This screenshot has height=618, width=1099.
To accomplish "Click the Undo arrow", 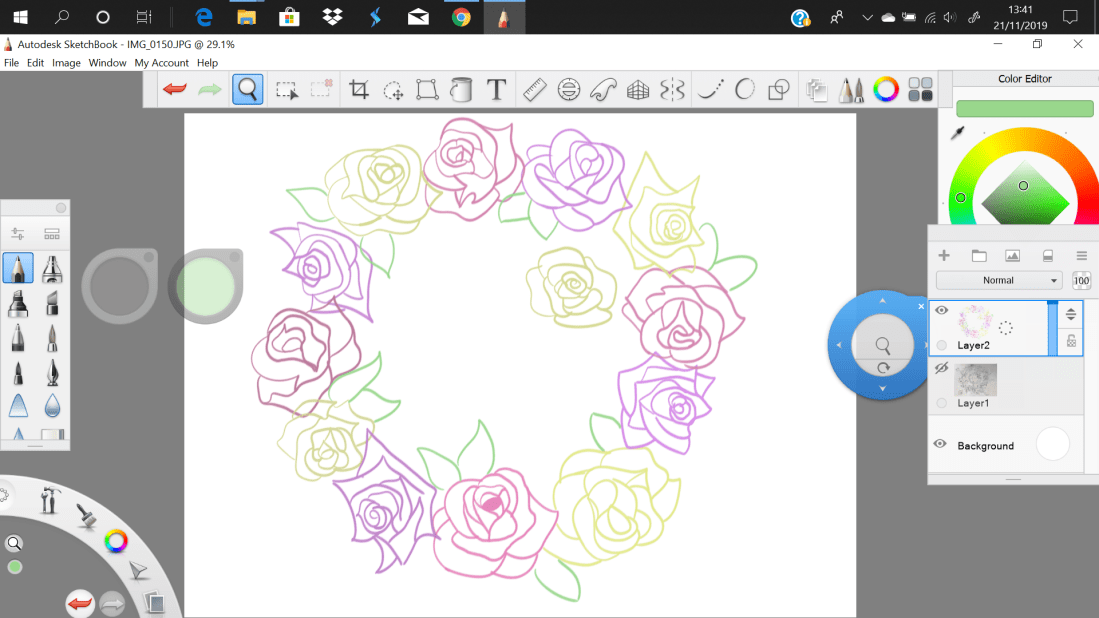I will [x=173, y=89].
